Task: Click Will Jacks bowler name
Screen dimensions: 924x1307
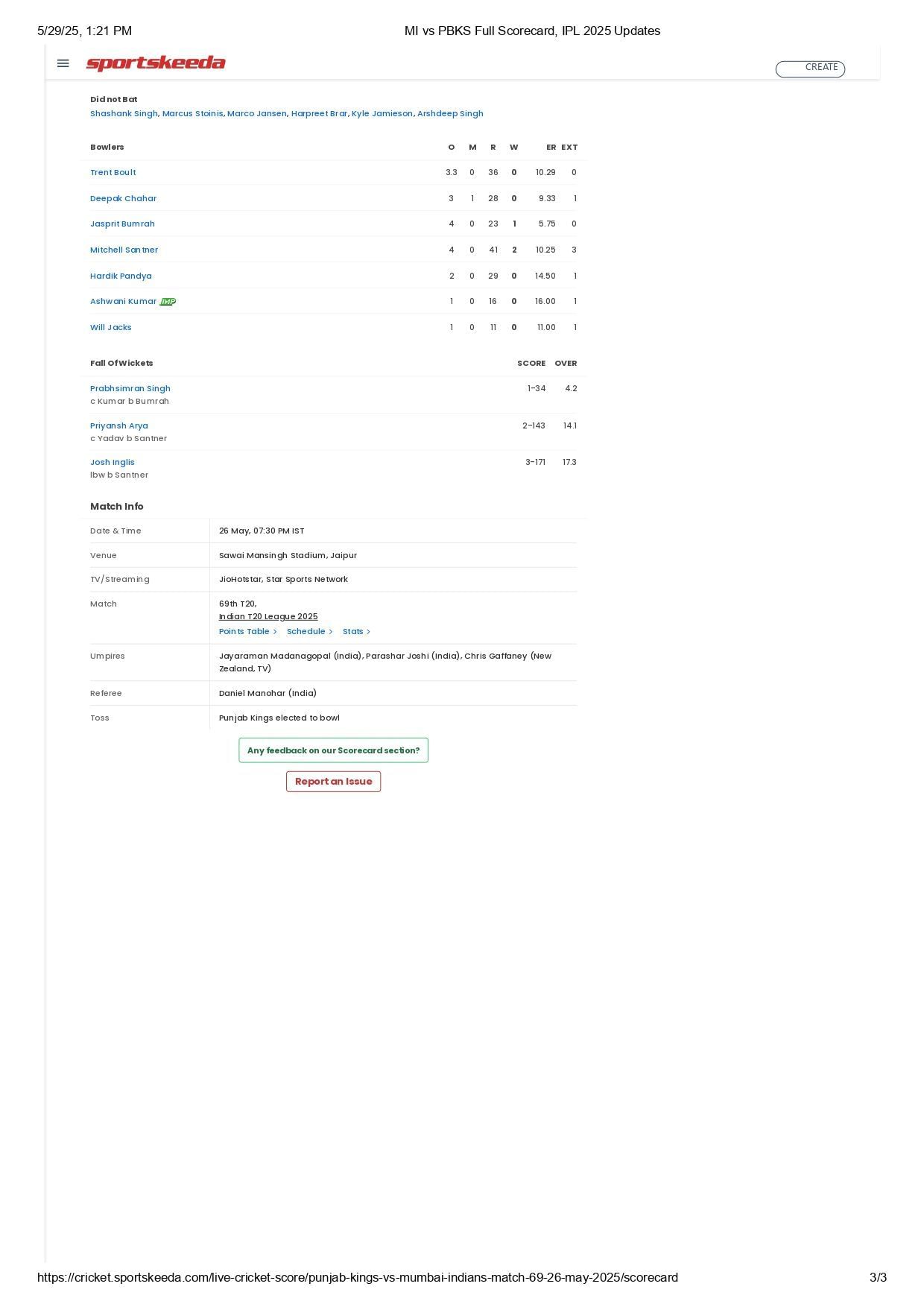Action: [111, 328]
